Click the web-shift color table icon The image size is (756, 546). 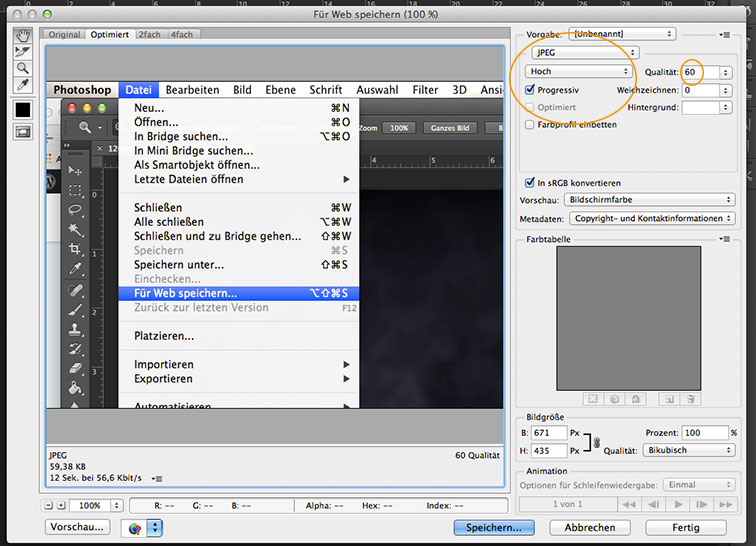[615, 399]
